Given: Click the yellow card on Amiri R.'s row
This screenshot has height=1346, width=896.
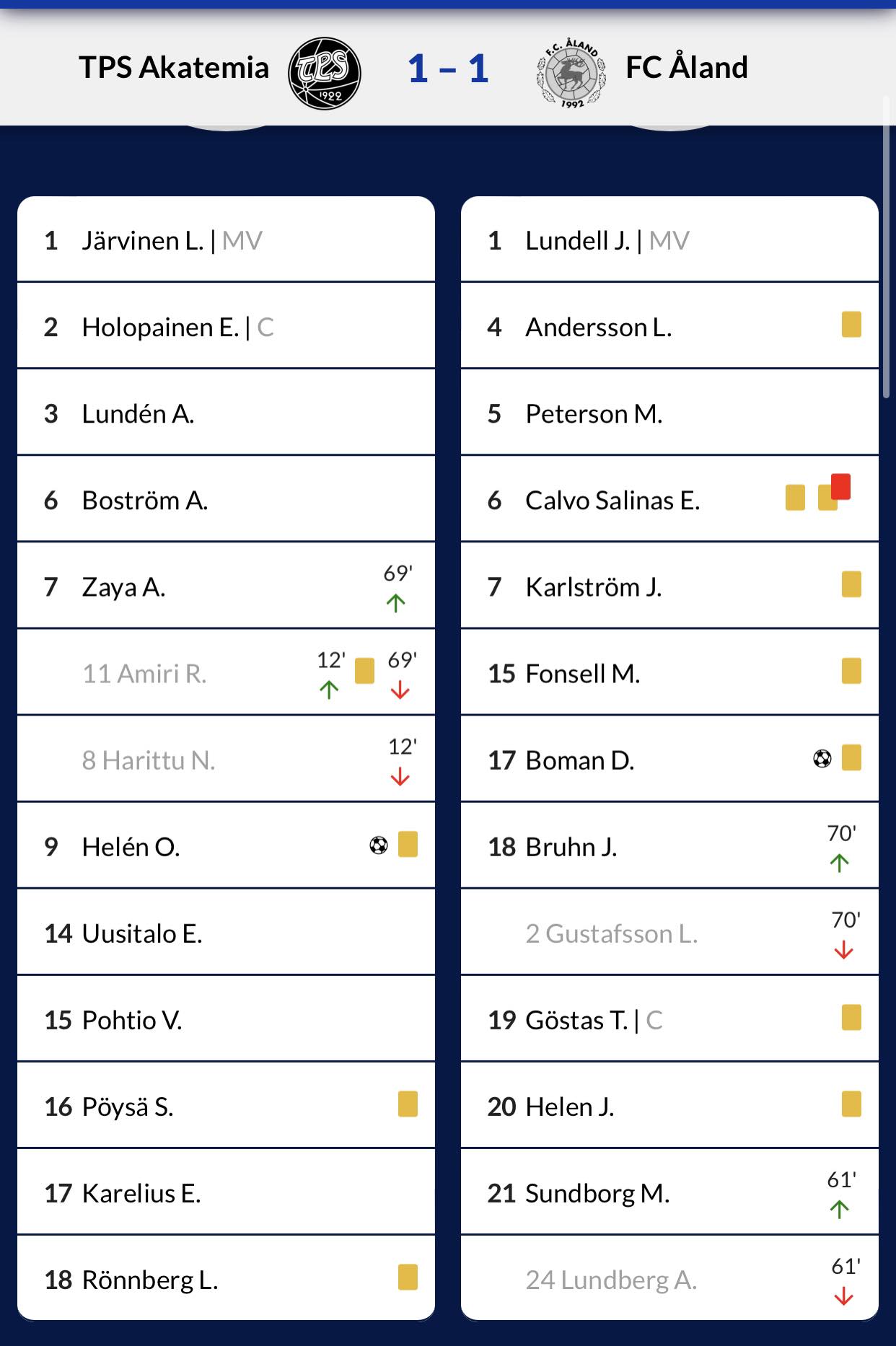Looking at the screenshot, I should [364, 671].
